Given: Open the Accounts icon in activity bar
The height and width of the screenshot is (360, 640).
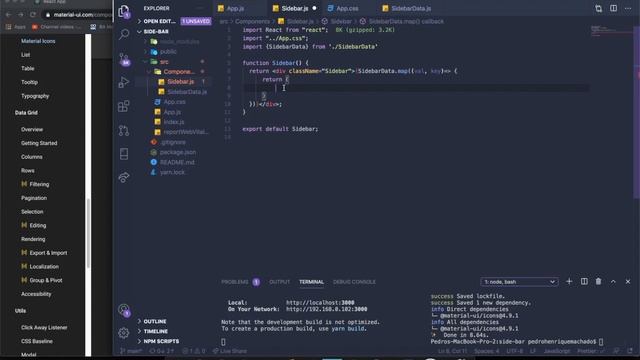Looking at the screenshot, I should (124, 310).
